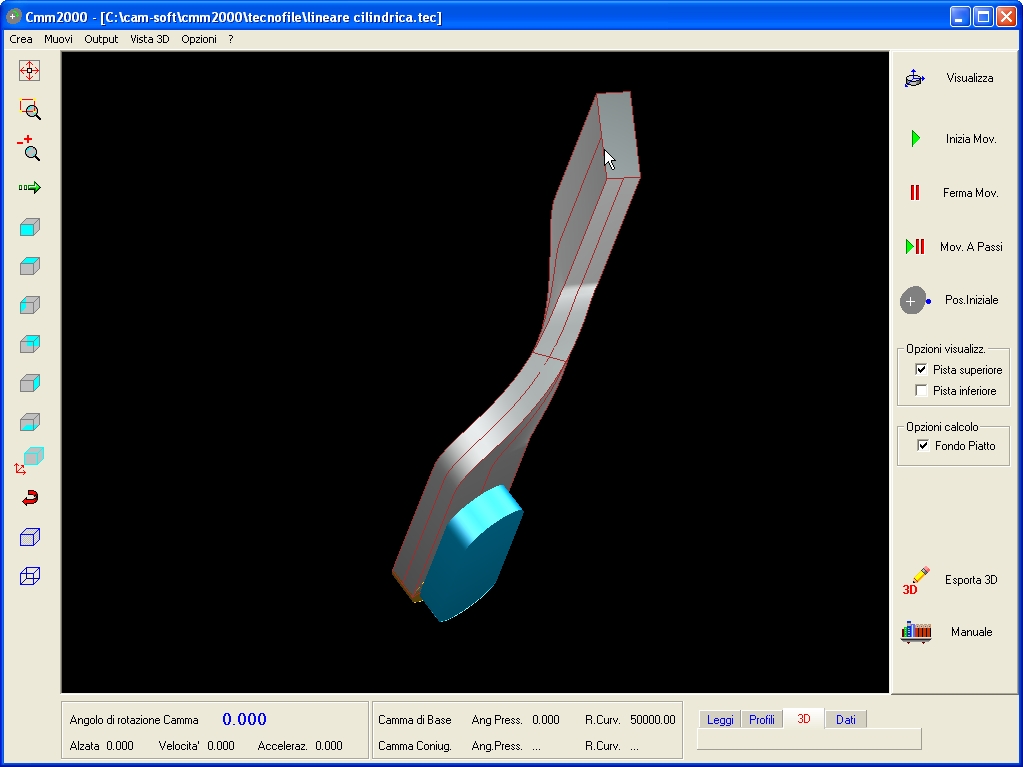Click the Alzata label

click(x=85, y=745)
